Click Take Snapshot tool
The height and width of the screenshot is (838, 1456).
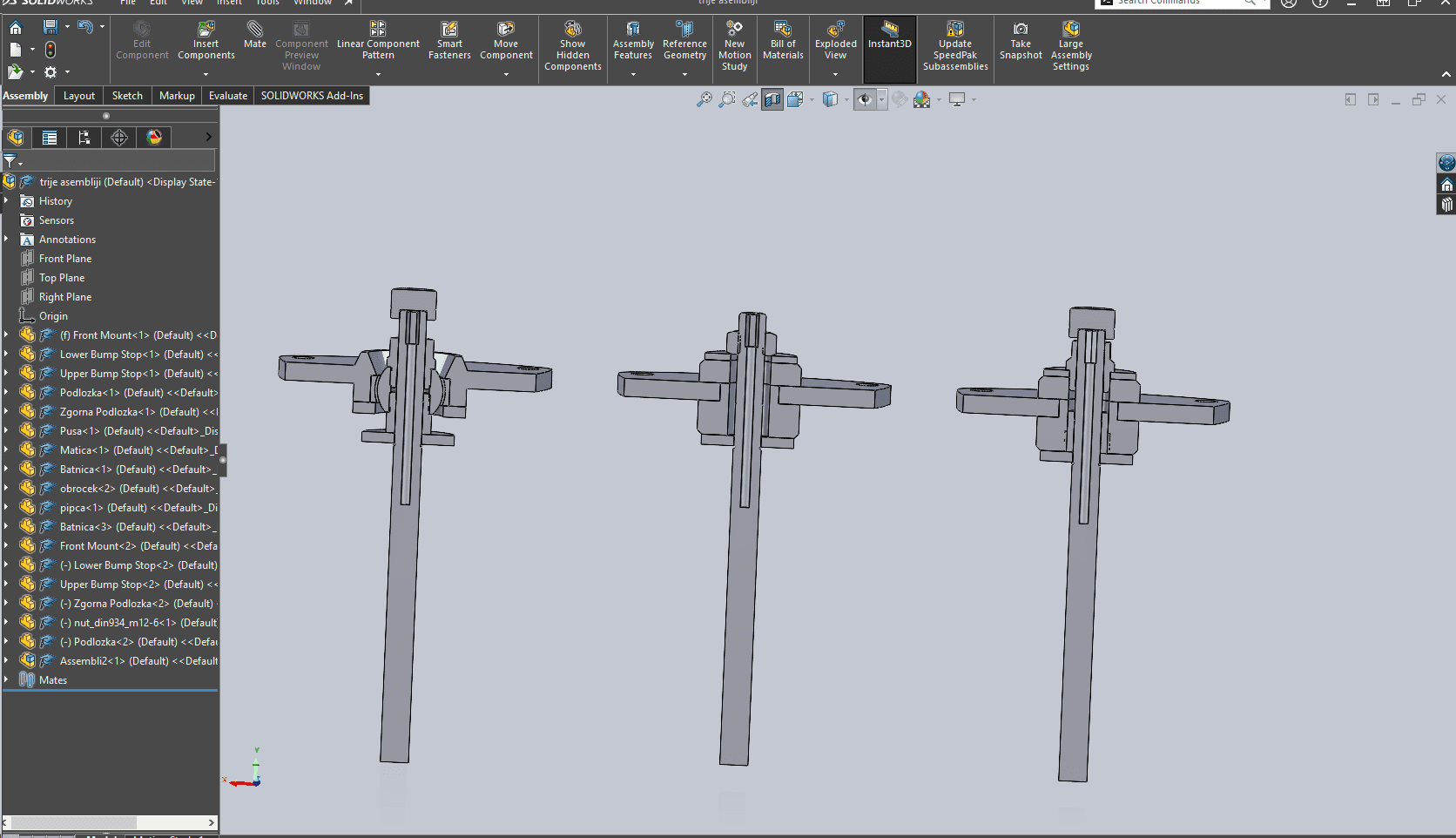pos(1021,41)
